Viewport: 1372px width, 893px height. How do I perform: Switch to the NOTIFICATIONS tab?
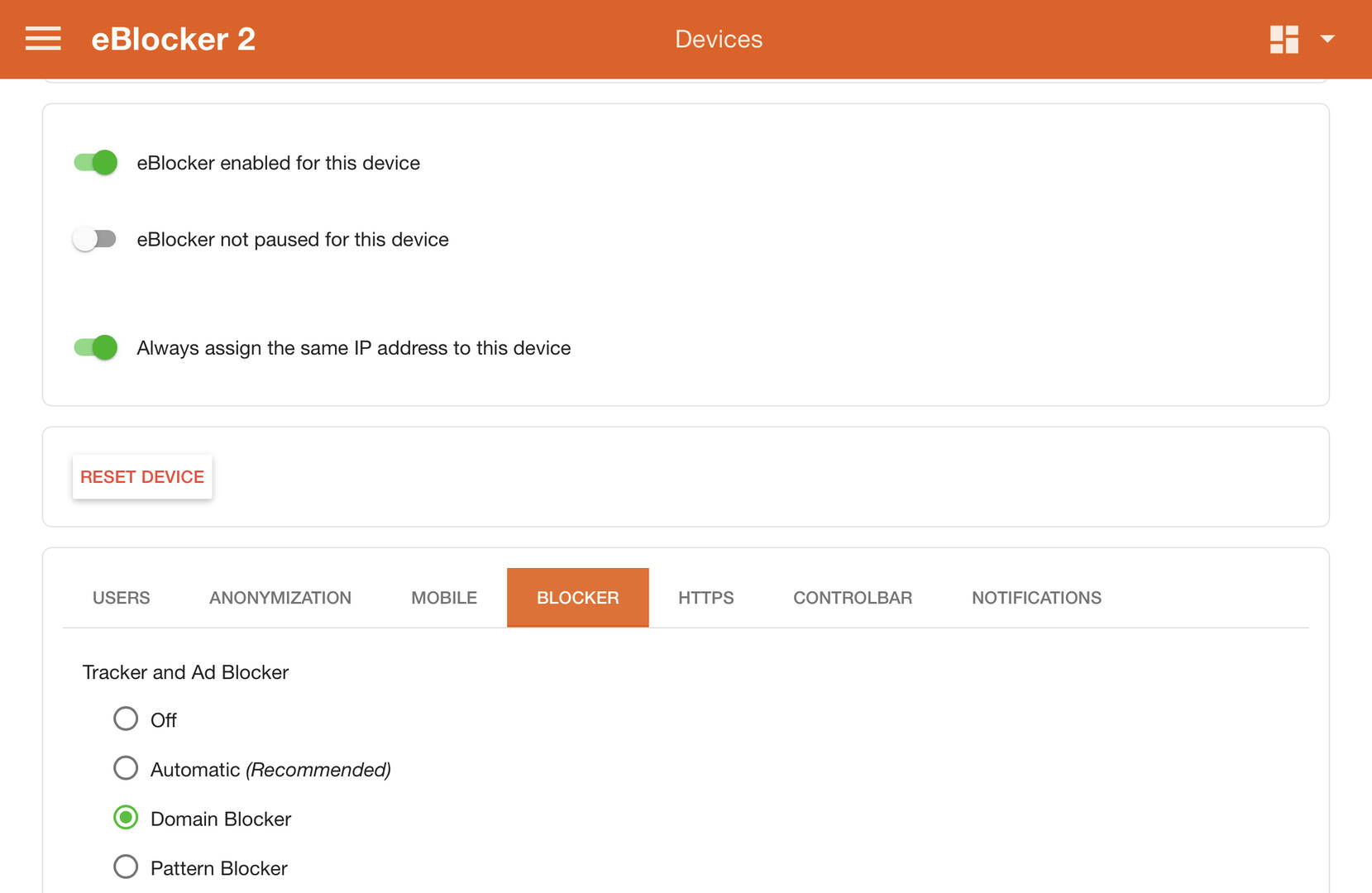tap(1036, 598)
